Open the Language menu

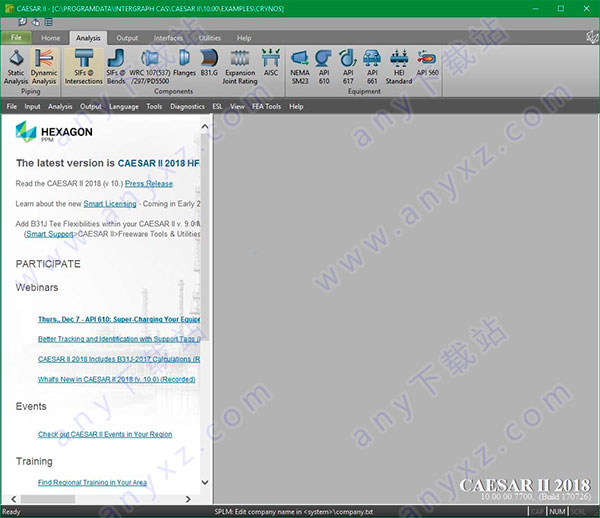click(124, 106)
